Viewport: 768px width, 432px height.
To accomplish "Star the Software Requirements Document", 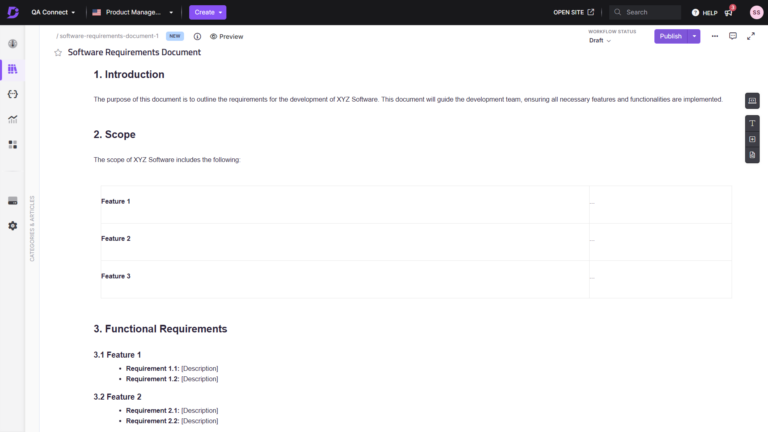I will (x=58, y=52).
